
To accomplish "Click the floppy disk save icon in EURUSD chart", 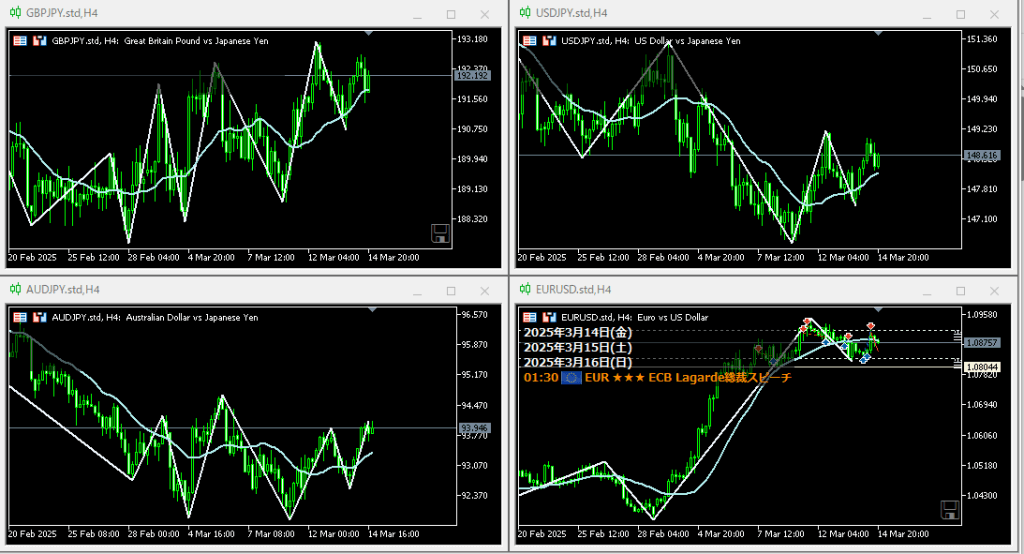I will coord(949,510).
